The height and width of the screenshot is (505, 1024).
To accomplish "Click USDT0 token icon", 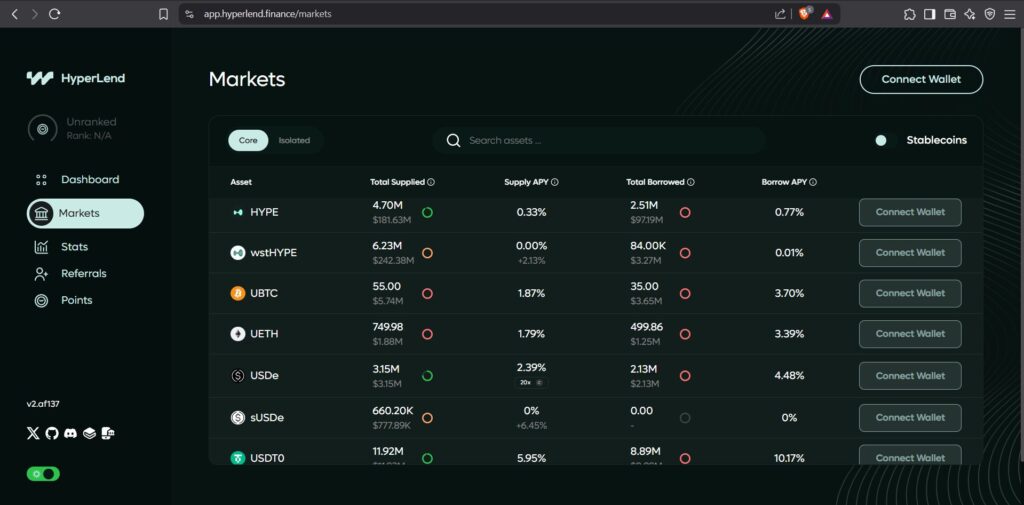I will pyautogui.click(x=238, y=458).
